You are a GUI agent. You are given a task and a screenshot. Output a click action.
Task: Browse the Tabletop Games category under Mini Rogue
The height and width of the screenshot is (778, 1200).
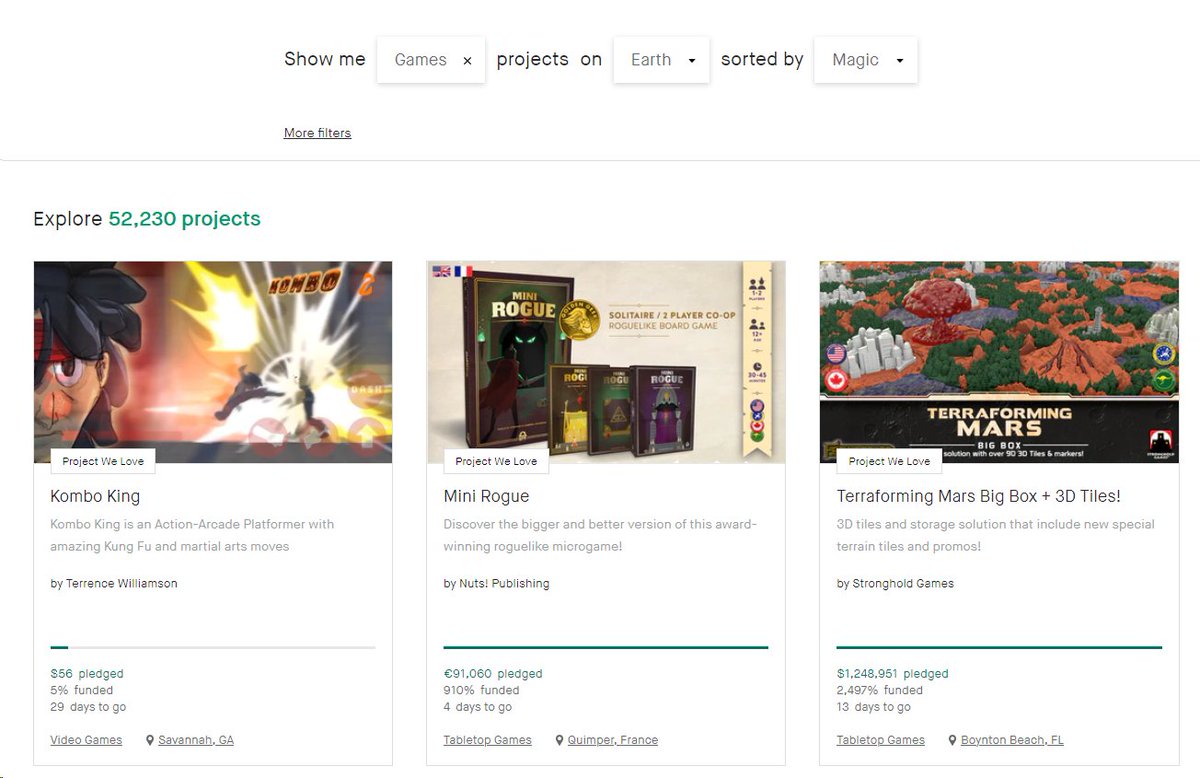(x=487, y=739)
